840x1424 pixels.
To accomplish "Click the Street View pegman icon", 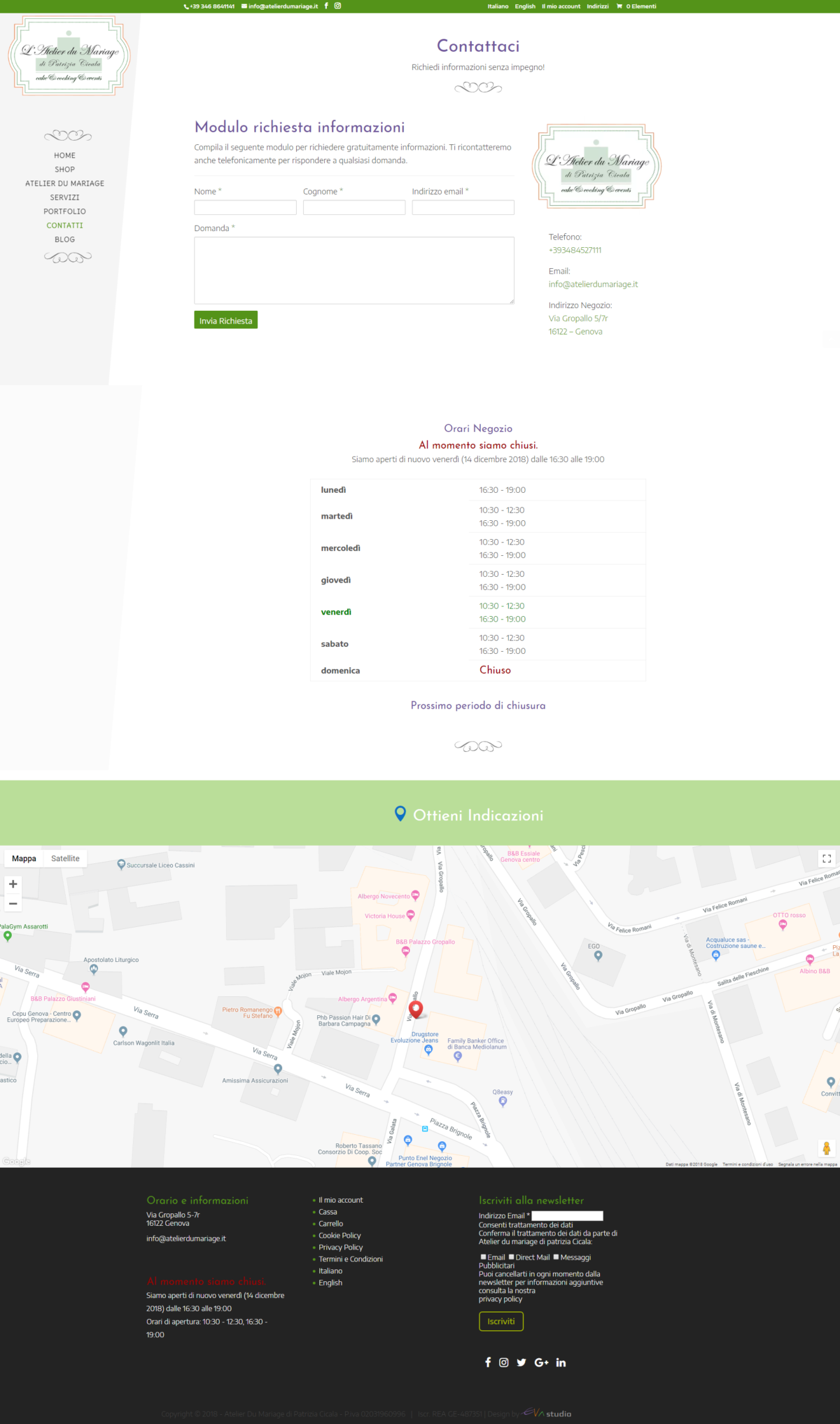I will tap(826, 1148).
